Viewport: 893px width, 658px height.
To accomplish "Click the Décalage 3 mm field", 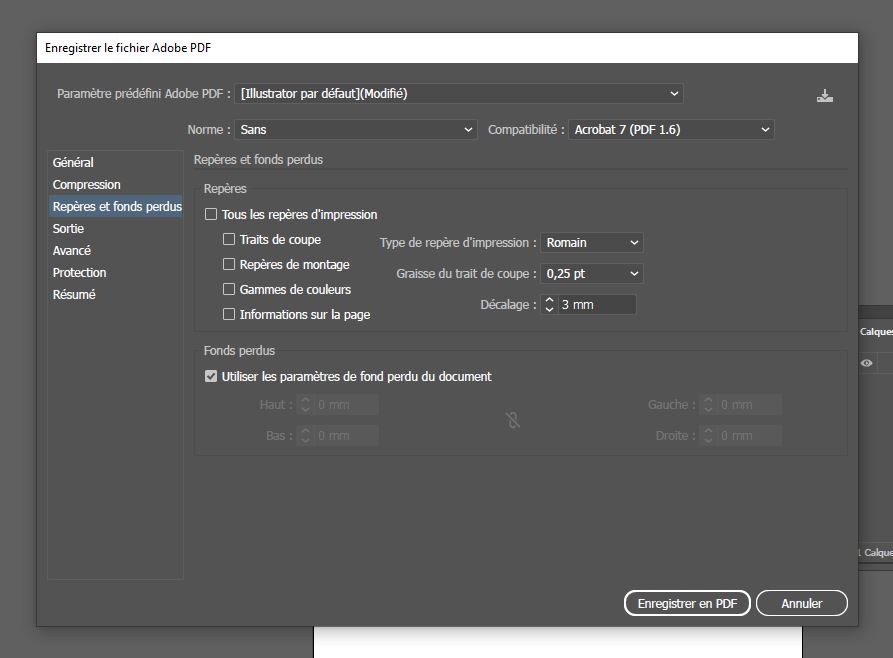I will pos(597,304).
